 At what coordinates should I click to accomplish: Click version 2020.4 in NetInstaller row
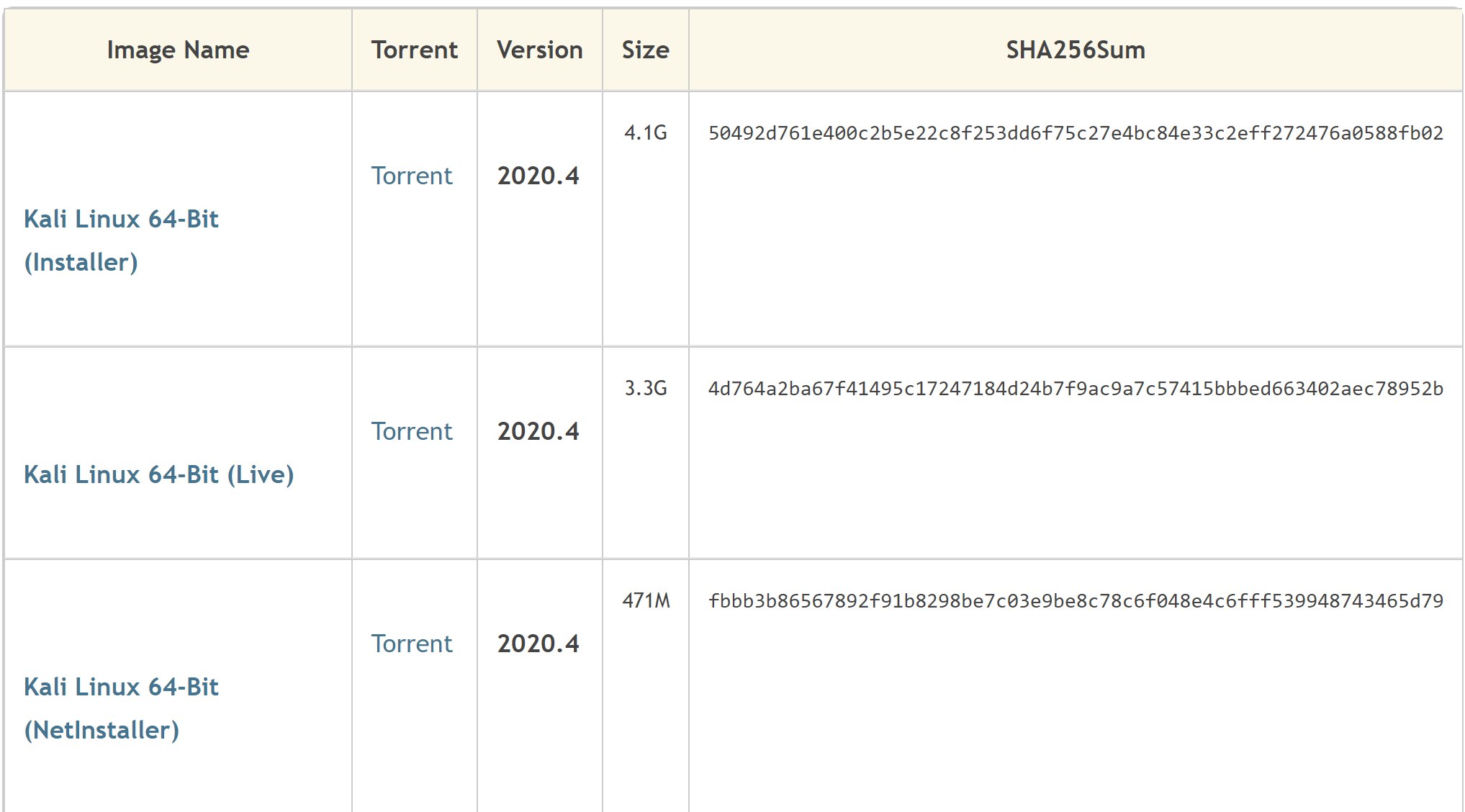click(x=538, y=644)
